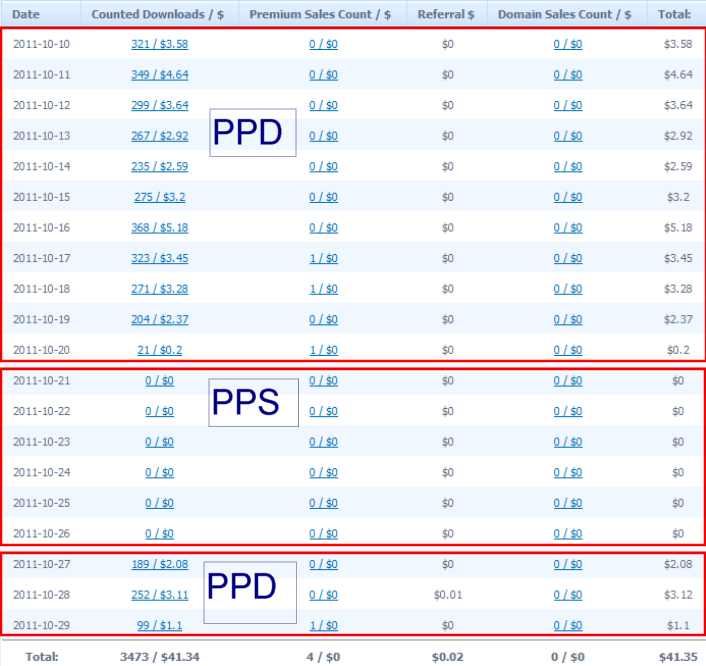
Task: Open premium sales link for 2011-10-27
Action: (324, 564)
